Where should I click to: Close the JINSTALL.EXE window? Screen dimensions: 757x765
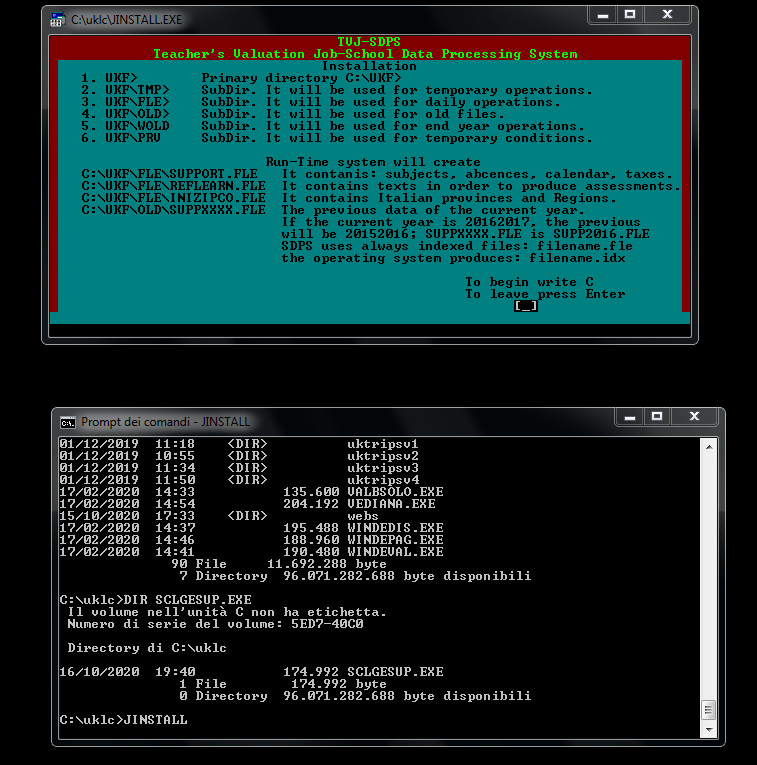click(x=667, y=15)
